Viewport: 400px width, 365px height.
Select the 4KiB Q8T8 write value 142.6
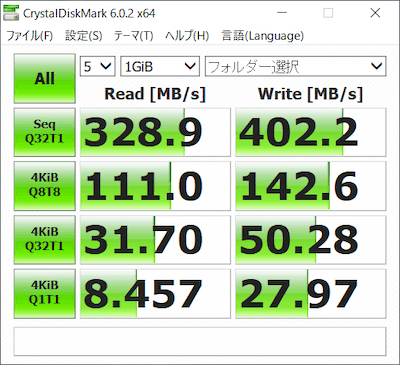pos(311,186)
